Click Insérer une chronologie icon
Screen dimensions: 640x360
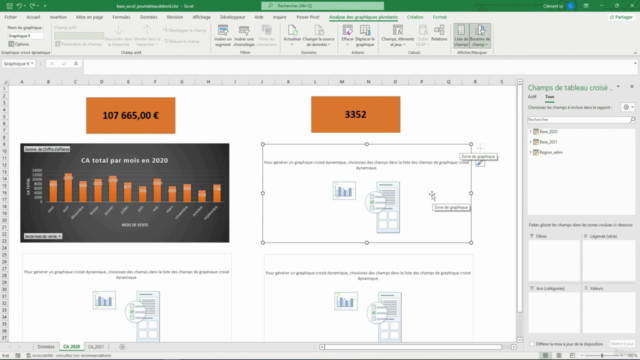[x=244, y=31]
